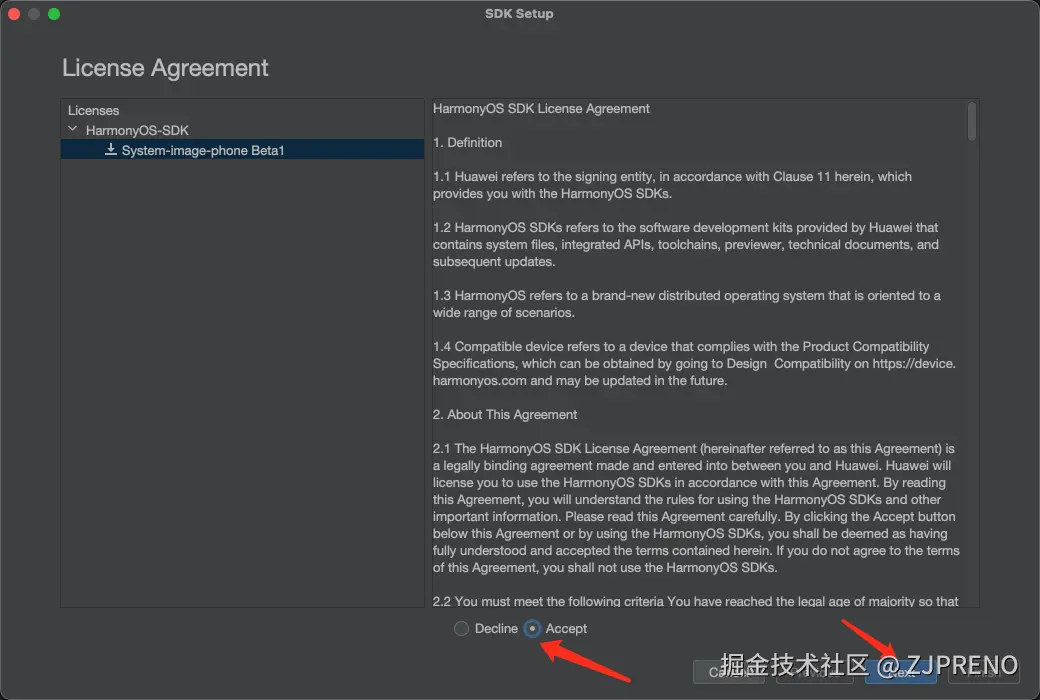Click the Licenses header text
This screenshot has height=700, width=1040.
94,110
